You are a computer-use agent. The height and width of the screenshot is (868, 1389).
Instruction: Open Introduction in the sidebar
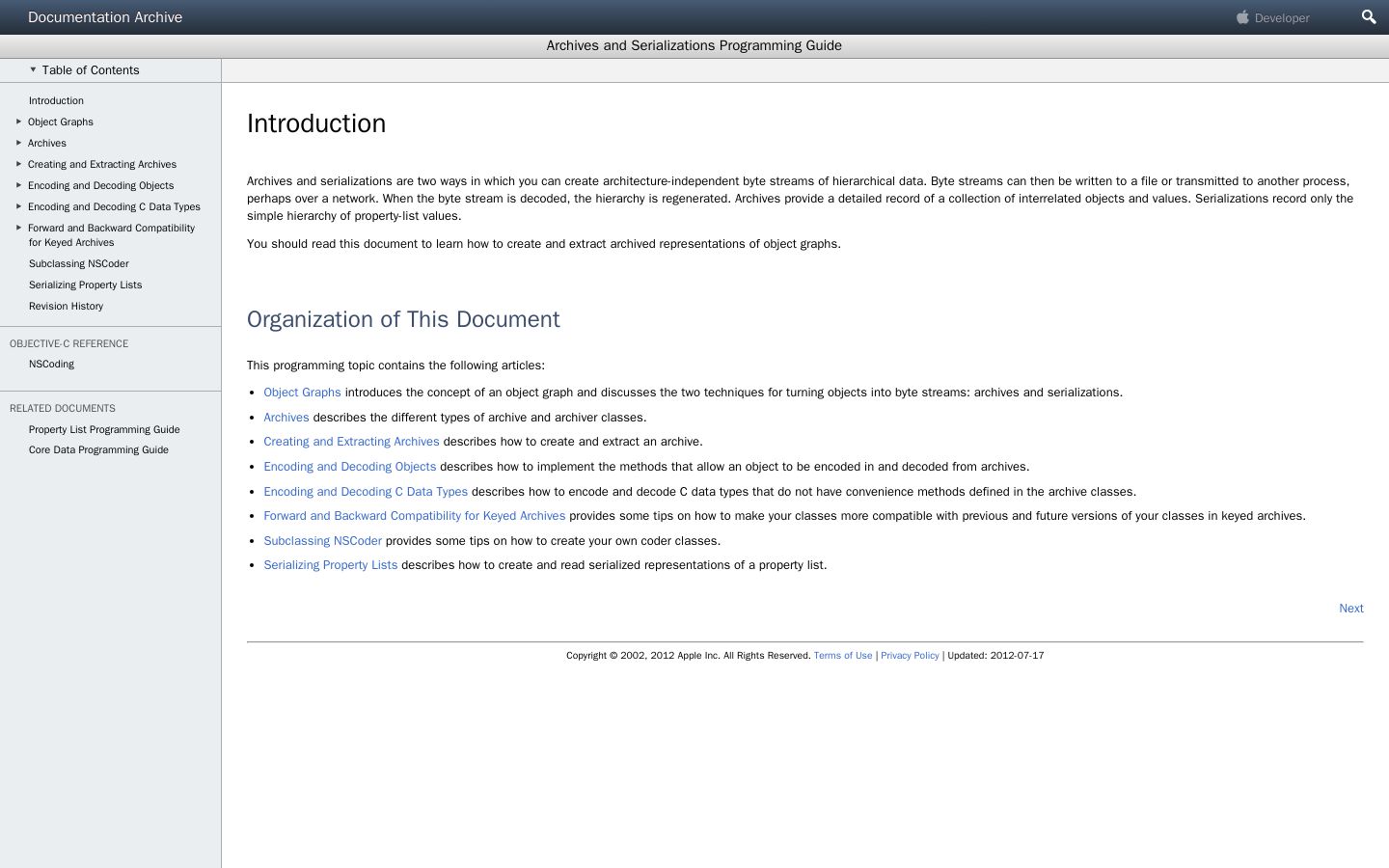pos(56,100)
